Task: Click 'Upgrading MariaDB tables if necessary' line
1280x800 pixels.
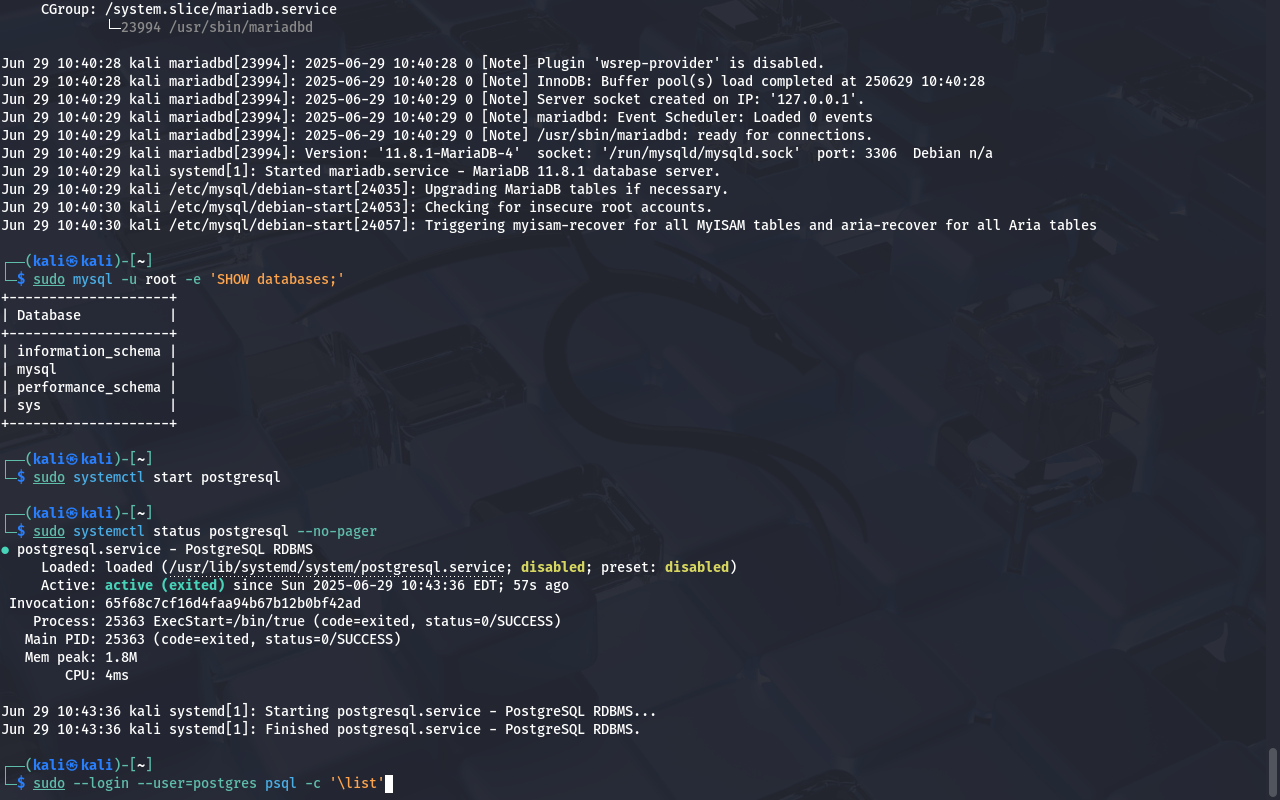Action: (x=365, y=189)
